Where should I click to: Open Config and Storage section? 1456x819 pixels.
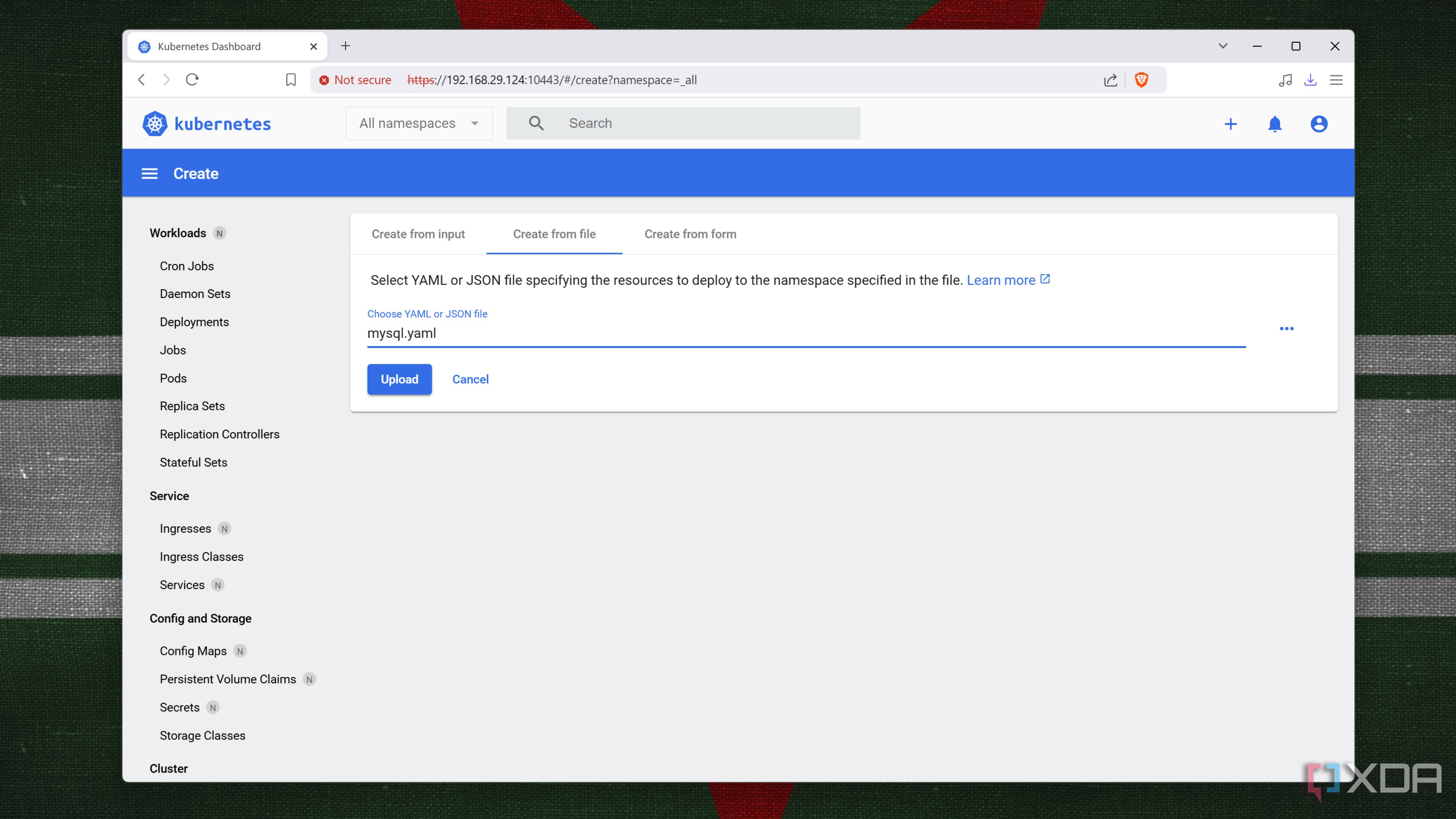[x=200, y=618]
